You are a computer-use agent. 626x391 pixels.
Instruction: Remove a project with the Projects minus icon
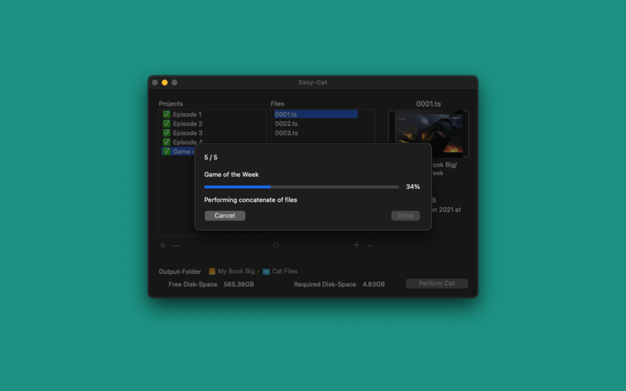[176, 246]
